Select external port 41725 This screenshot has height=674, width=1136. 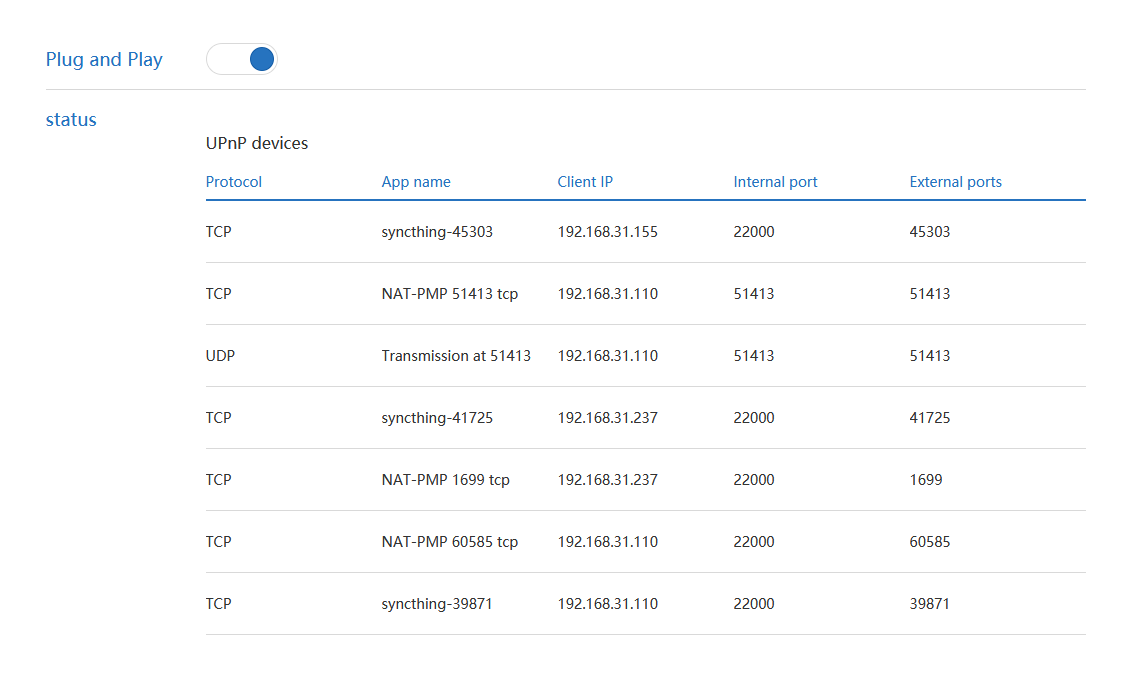930,418
